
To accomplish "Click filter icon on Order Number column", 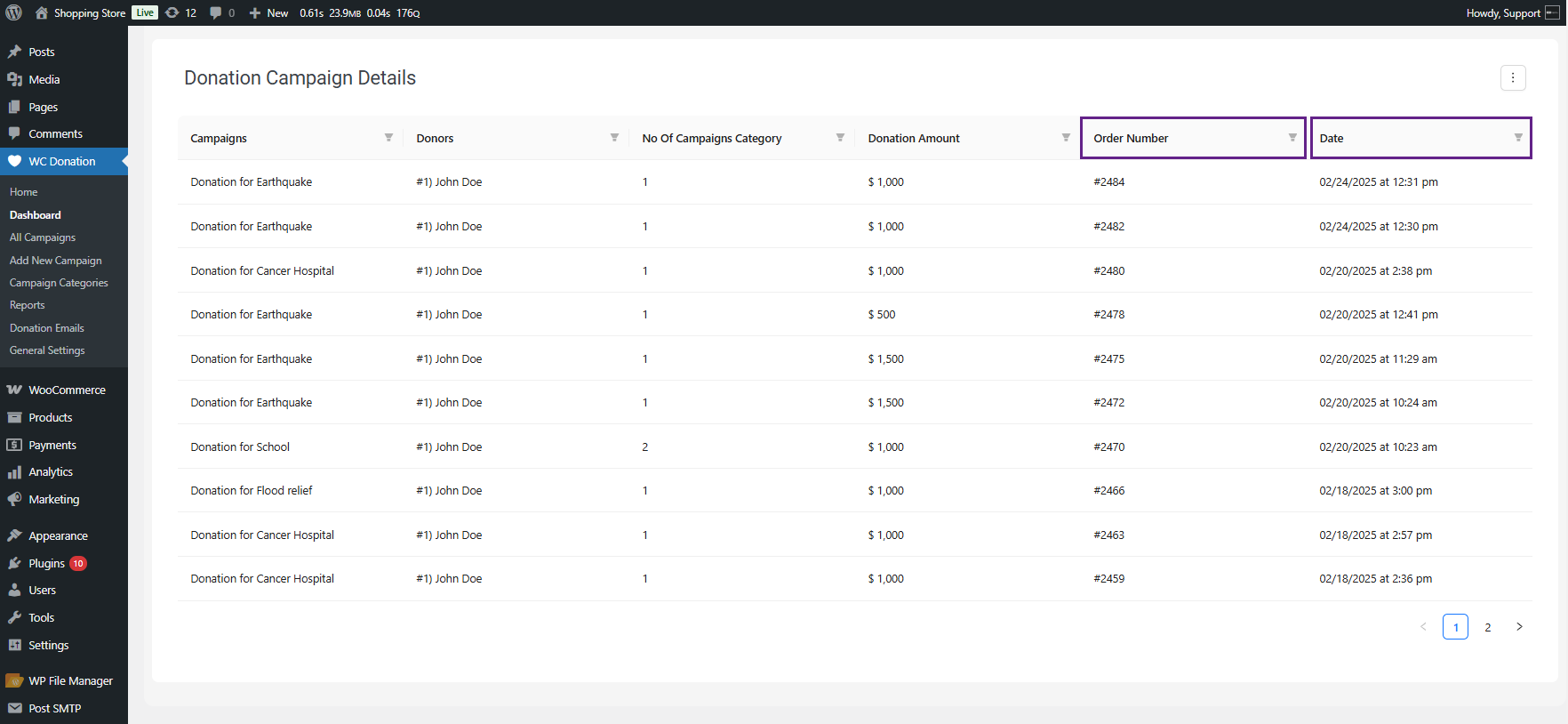I will pos(1292,138).
